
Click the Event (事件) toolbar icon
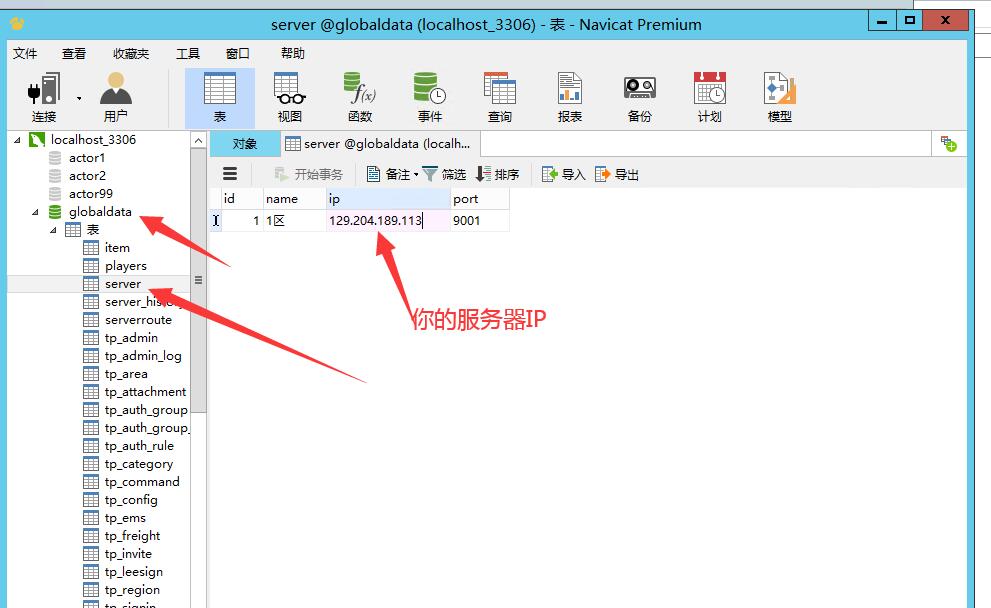[430, 98]
